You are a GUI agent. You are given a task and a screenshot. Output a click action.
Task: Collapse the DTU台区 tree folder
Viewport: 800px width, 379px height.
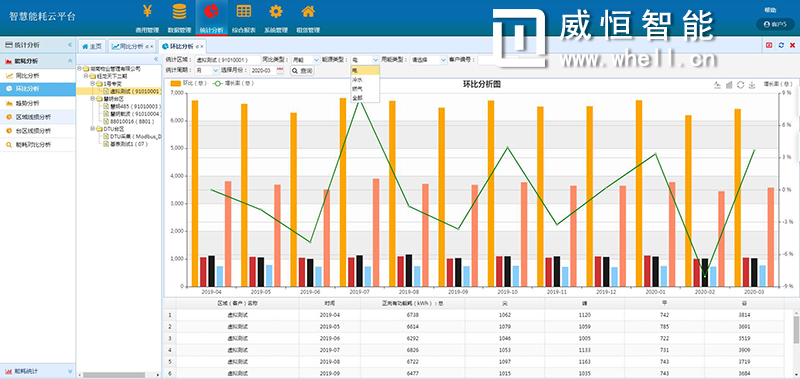coord(92,129)
